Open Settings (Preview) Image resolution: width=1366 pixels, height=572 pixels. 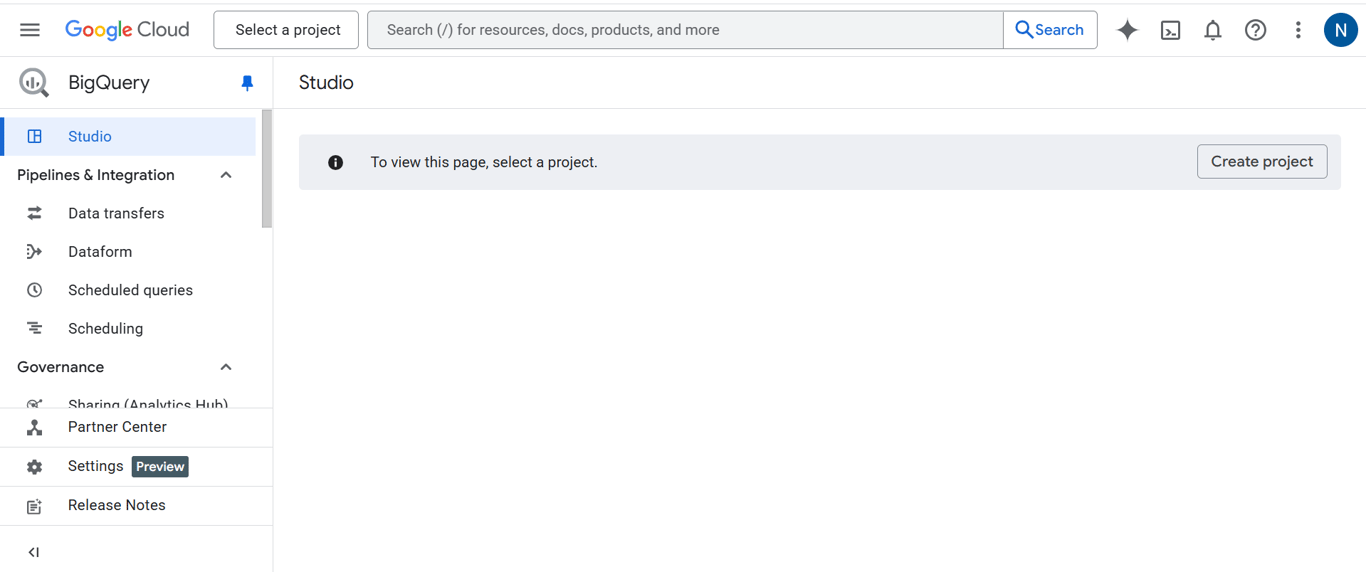click(x=136, y=467)
